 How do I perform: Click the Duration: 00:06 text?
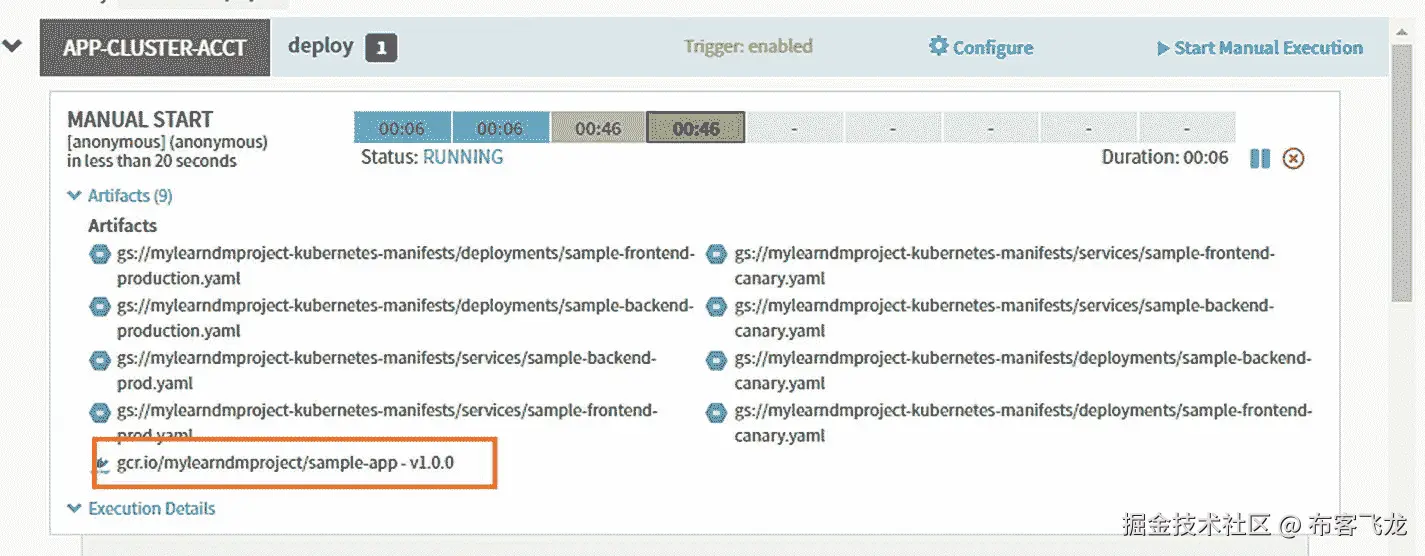(x=1165, y=157)
